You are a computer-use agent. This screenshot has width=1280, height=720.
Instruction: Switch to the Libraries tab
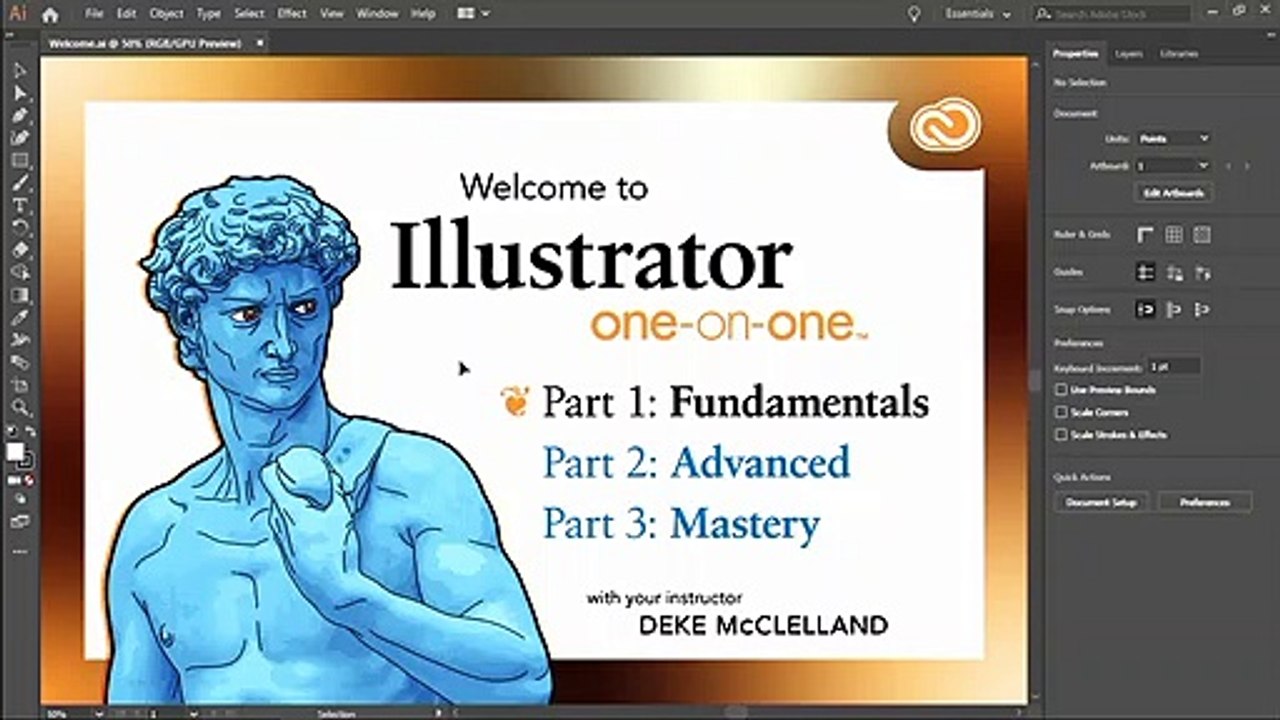point(1179,53)
